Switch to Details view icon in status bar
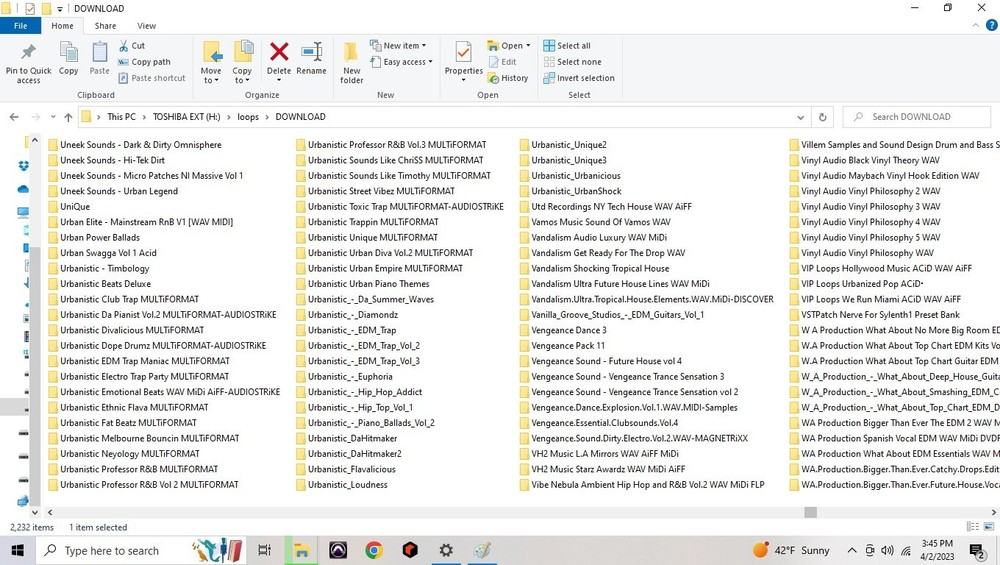 click(973, 527)
